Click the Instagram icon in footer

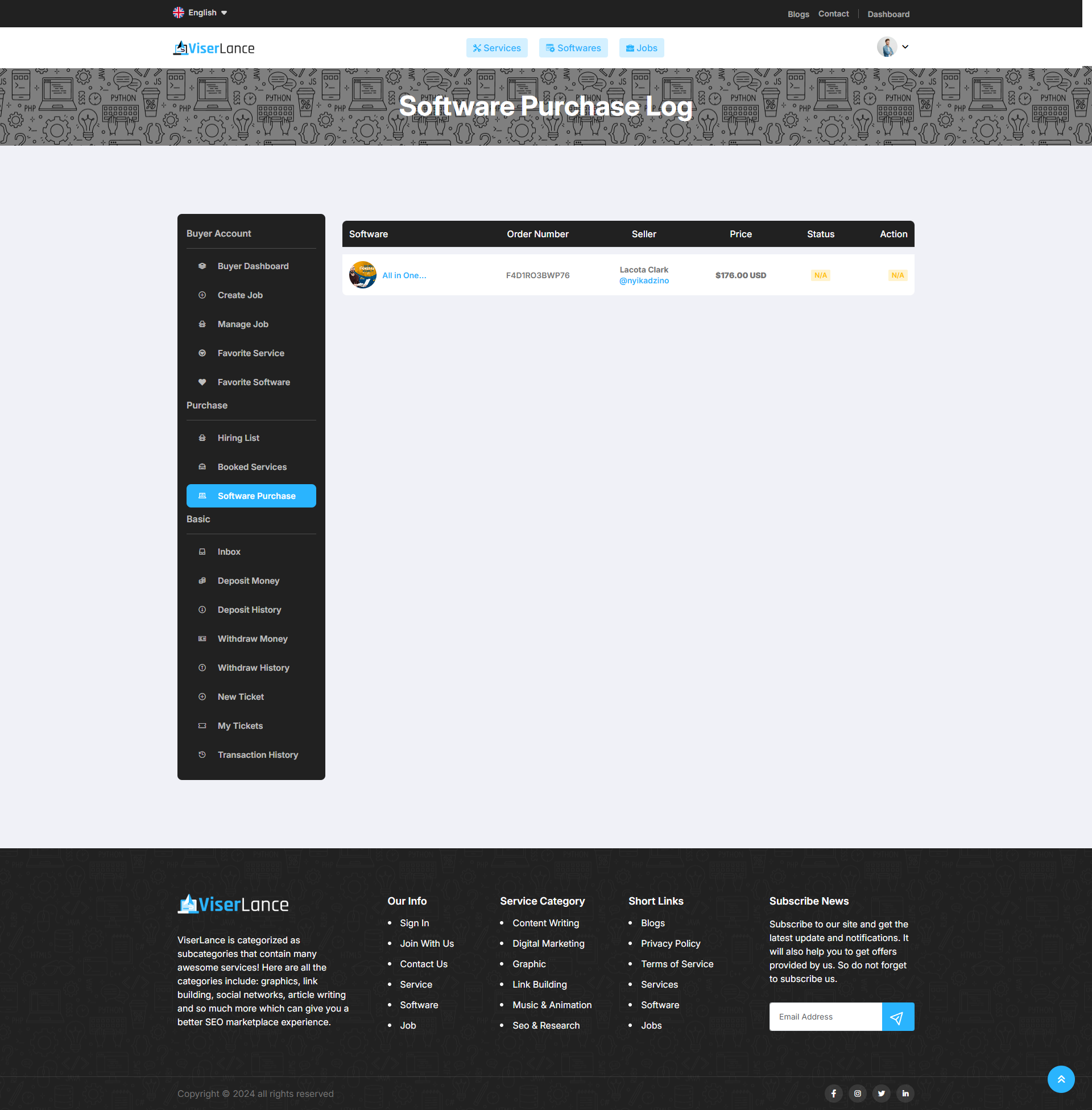858,1094
